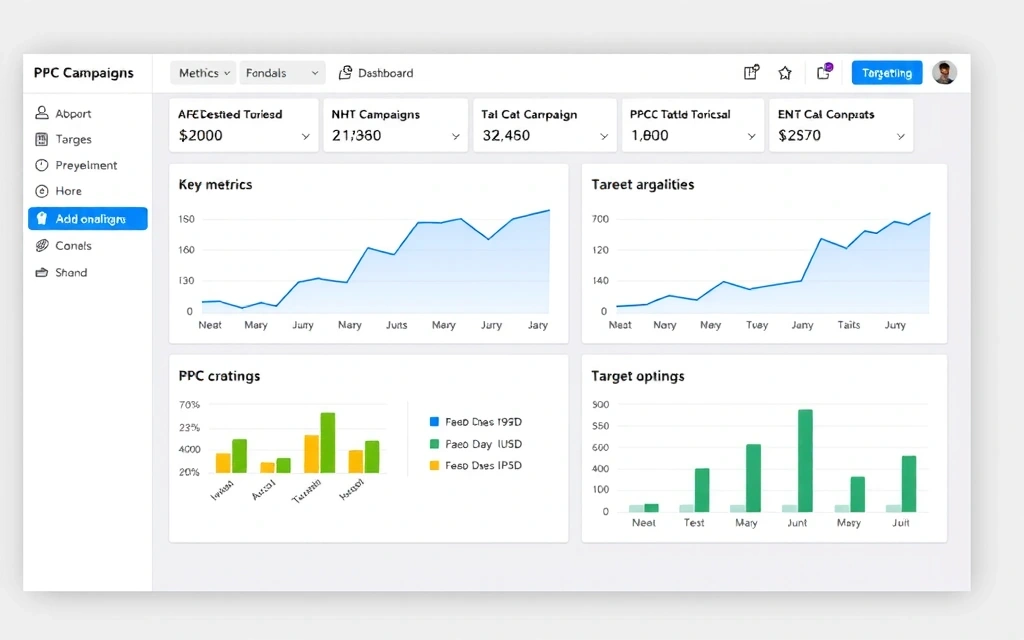Click the star icon in the top bar
The height and width of the screenshot is (640, 1024).
click(785, 72)
